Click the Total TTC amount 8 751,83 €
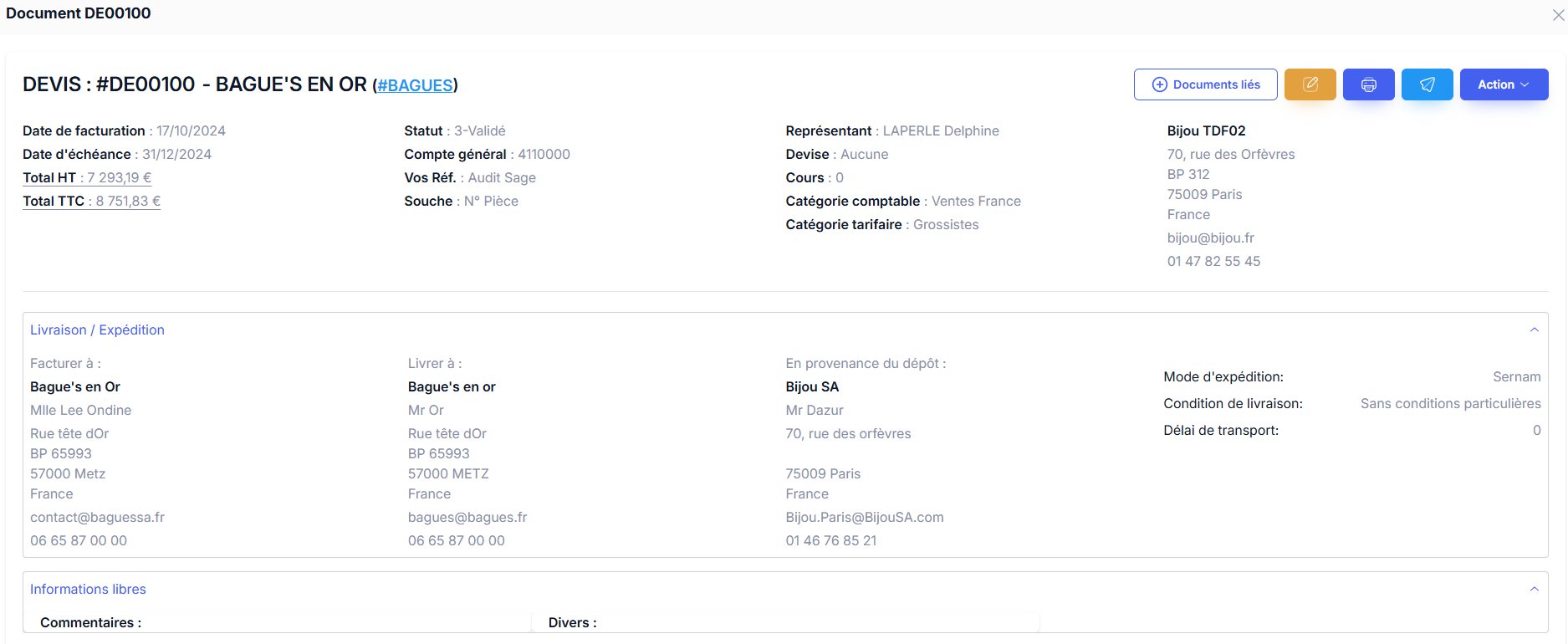This screenshot has width=1568, height=644. (128, 201)
